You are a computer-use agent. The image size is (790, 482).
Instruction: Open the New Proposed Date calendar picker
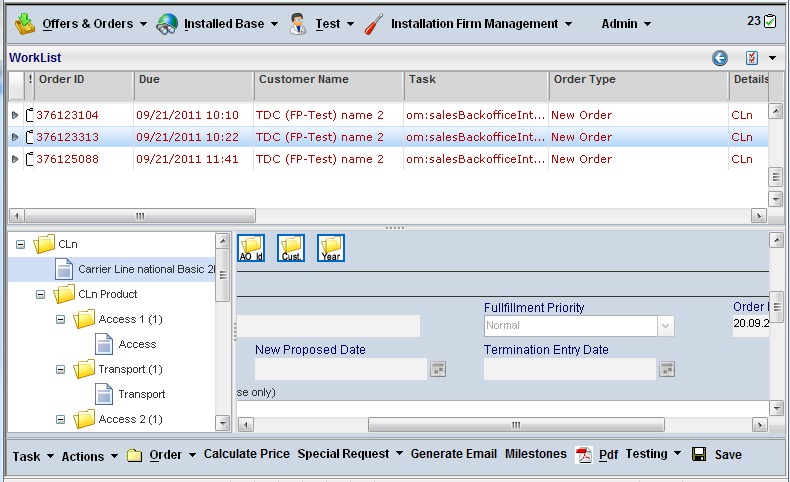click(x=437, y=369)
